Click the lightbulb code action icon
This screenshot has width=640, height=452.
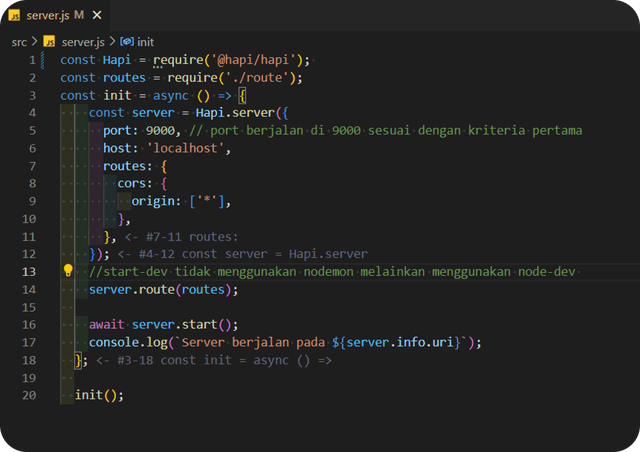(68, 271)
